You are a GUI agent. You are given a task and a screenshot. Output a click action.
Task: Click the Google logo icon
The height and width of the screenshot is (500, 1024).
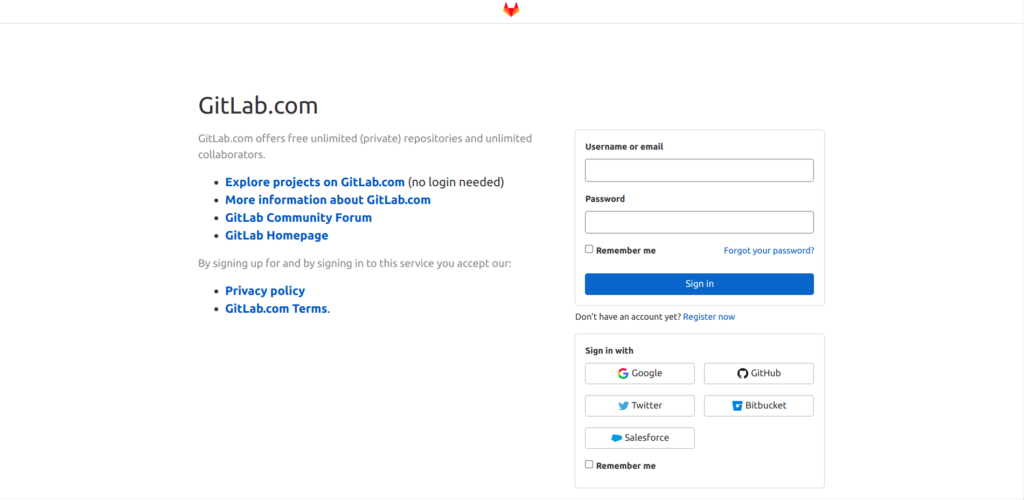click(623, 373)
